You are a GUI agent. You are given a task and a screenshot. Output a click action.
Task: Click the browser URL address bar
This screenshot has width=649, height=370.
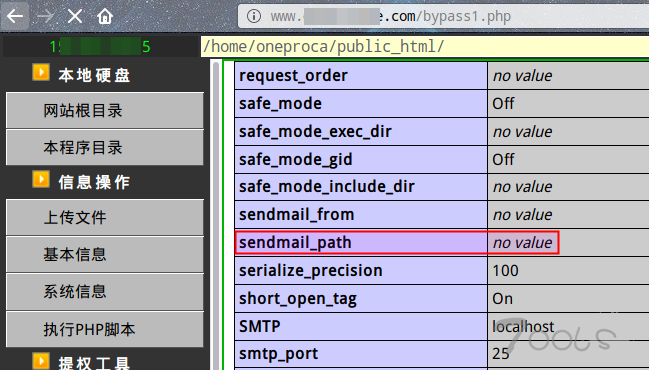[x=443, y=17]
